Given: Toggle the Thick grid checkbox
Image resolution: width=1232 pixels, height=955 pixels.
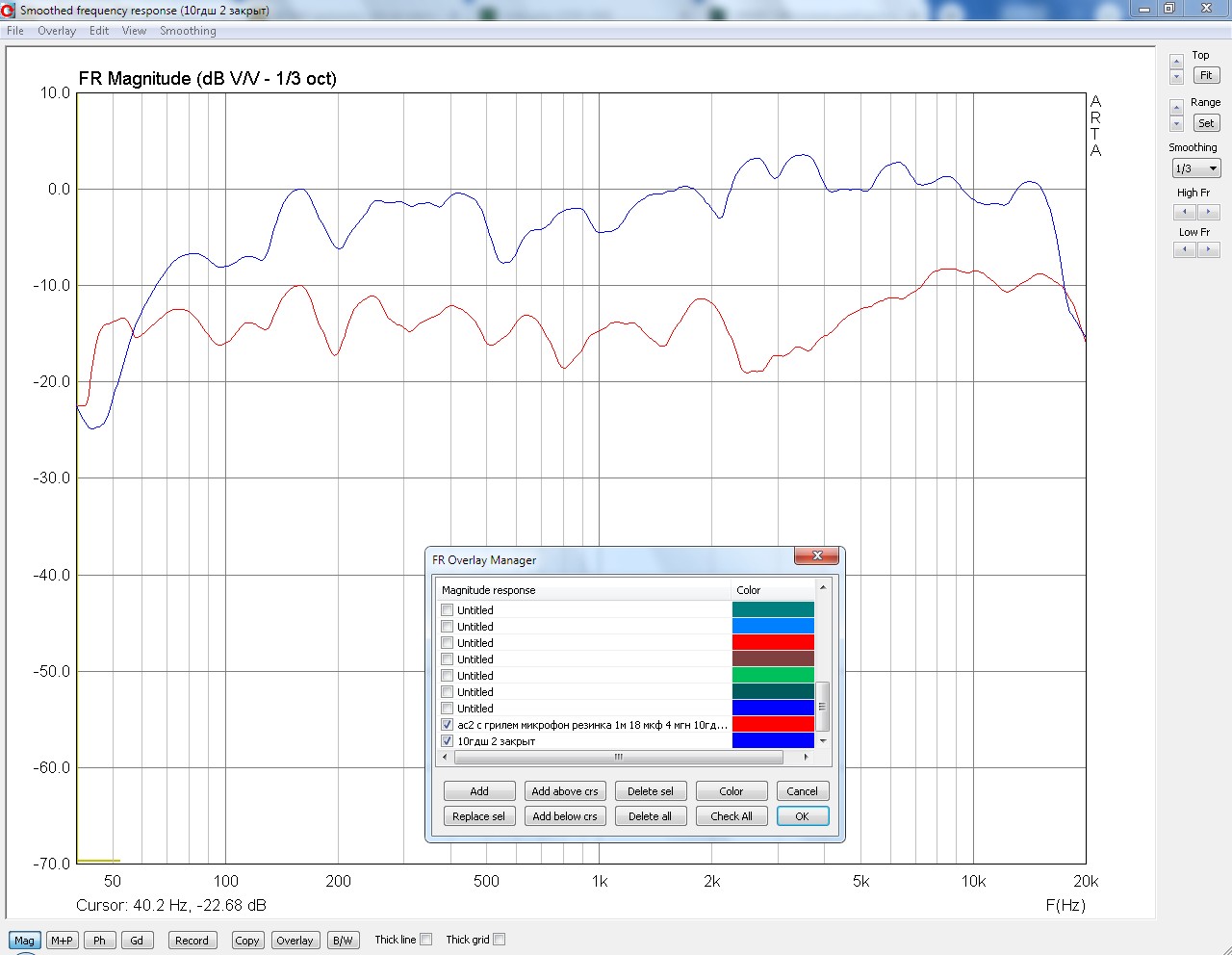Looking at the screenshot, I should [499, 940].
